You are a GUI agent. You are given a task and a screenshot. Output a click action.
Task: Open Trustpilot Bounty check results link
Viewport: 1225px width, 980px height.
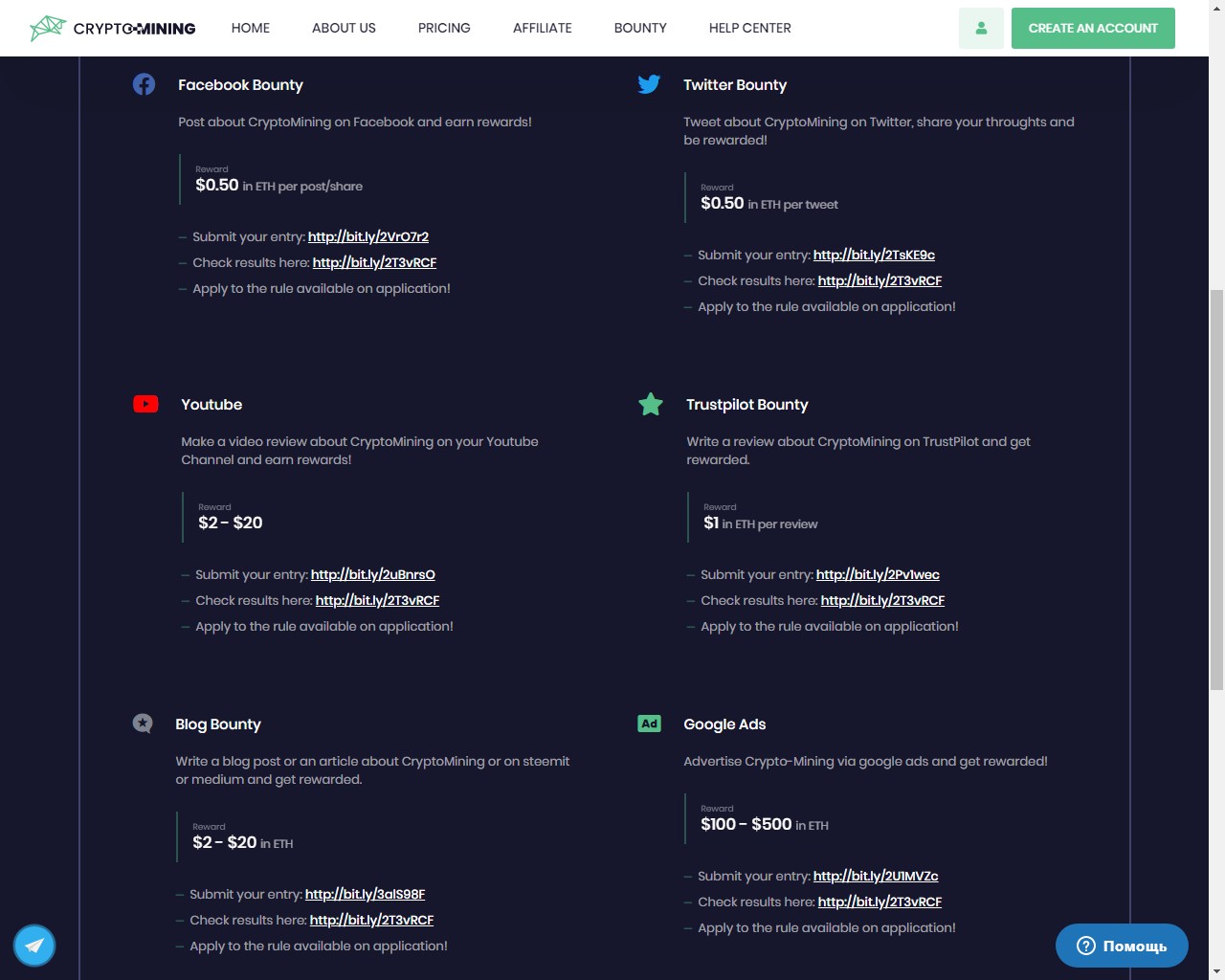882,600
